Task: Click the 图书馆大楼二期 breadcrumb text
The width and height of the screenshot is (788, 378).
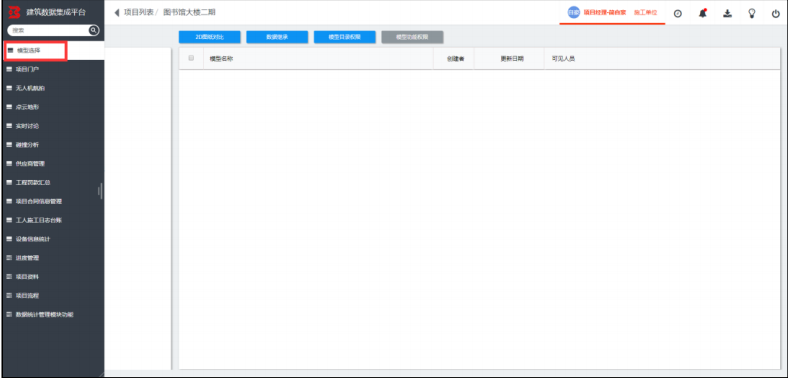Action: click(189, 13)
